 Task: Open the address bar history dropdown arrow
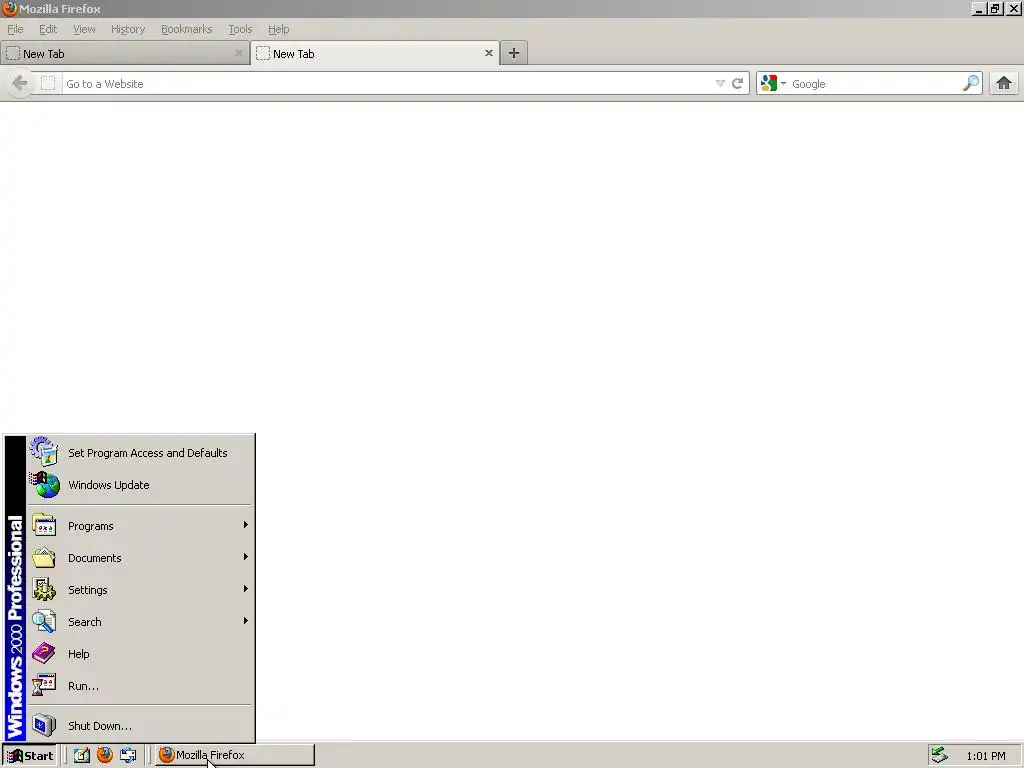point(720,84)
